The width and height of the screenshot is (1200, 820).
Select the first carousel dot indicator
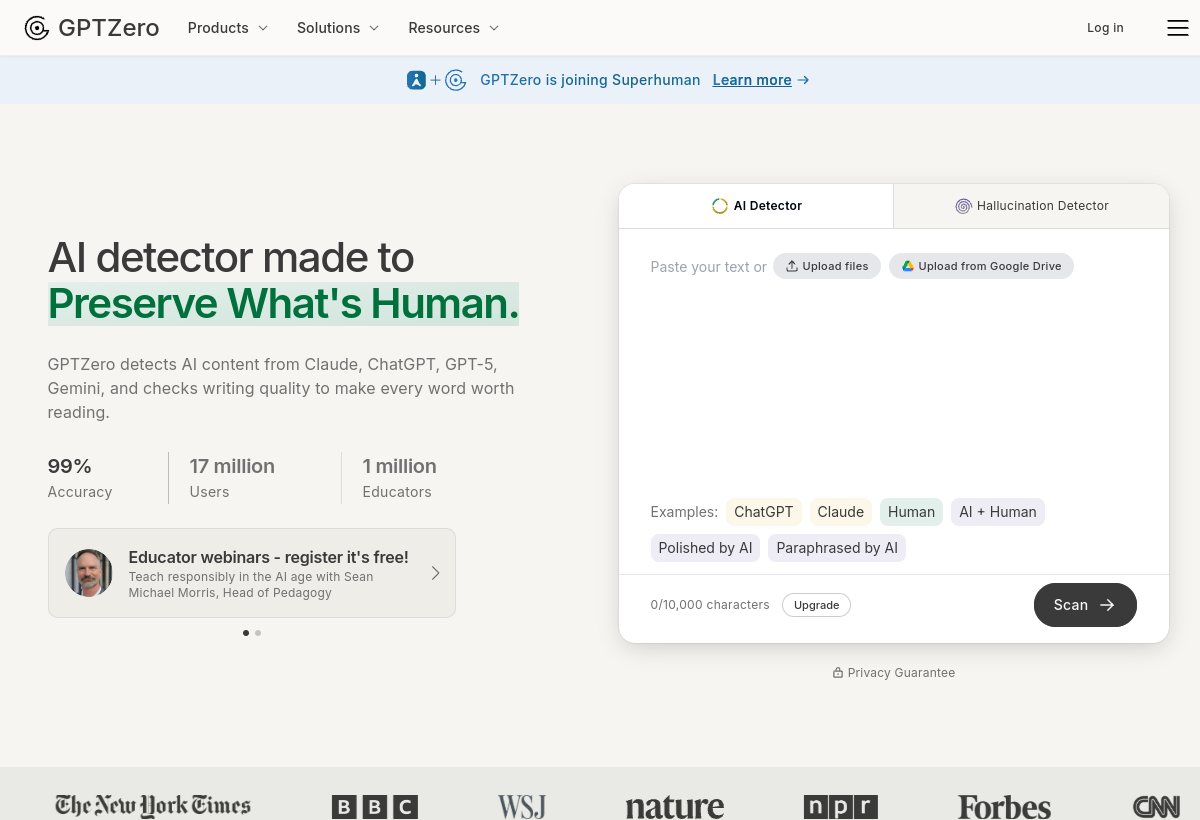[x=246, y=633]
